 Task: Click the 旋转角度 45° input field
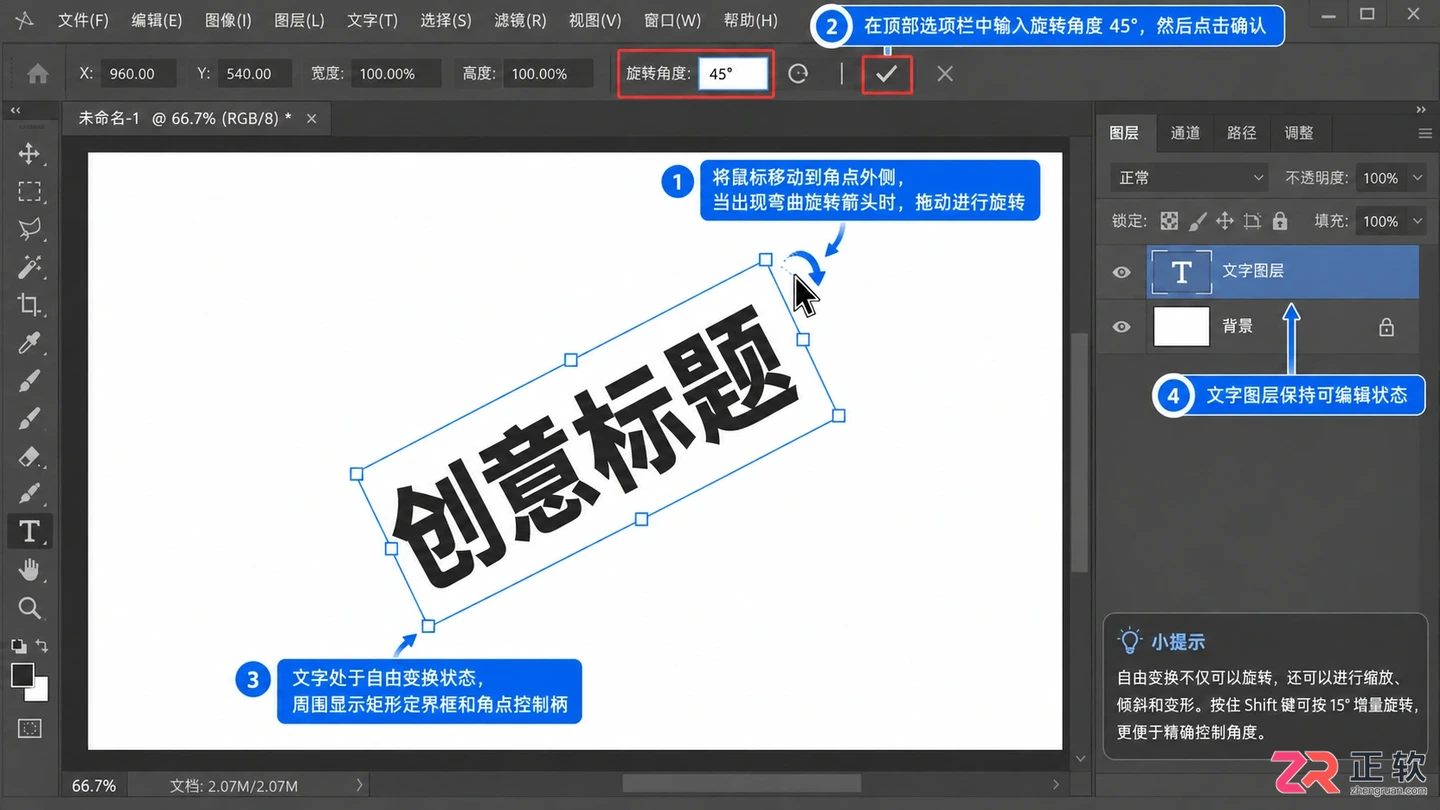pyautogui.click(x=733, y=74)
